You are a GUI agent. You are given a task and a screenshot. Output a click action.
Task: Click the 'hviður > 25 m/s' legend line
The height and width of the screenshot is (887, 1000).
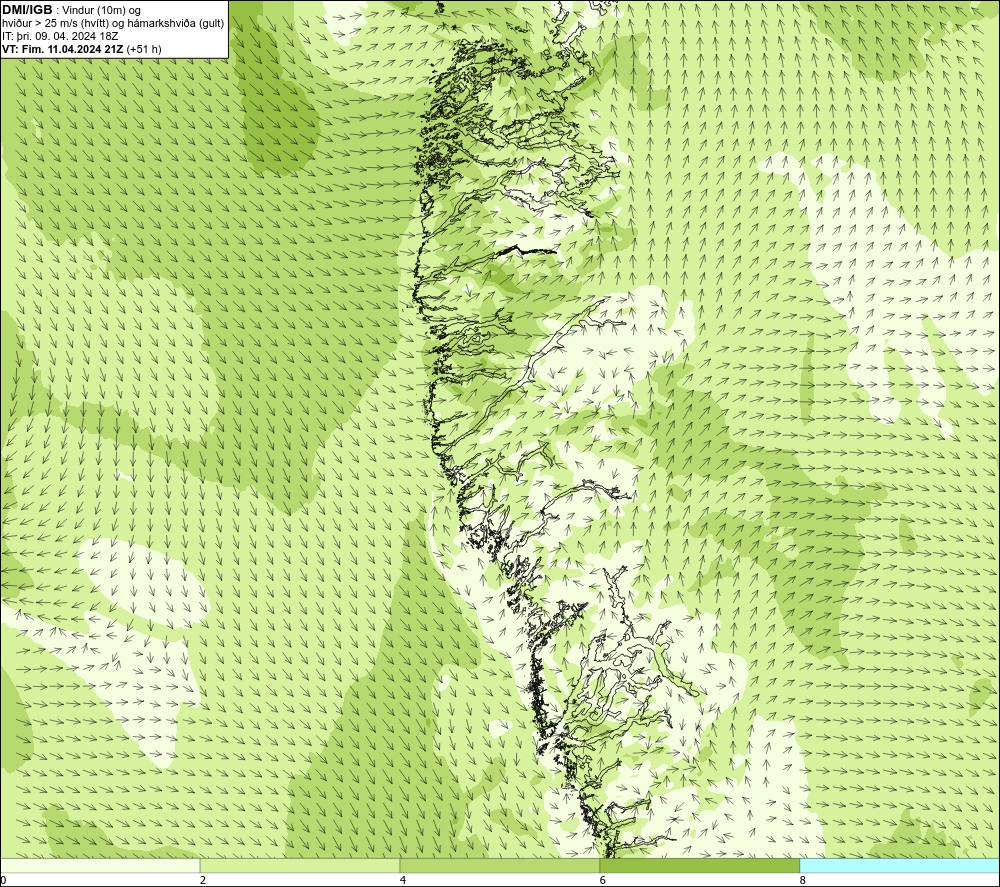[x=113, y=23]
